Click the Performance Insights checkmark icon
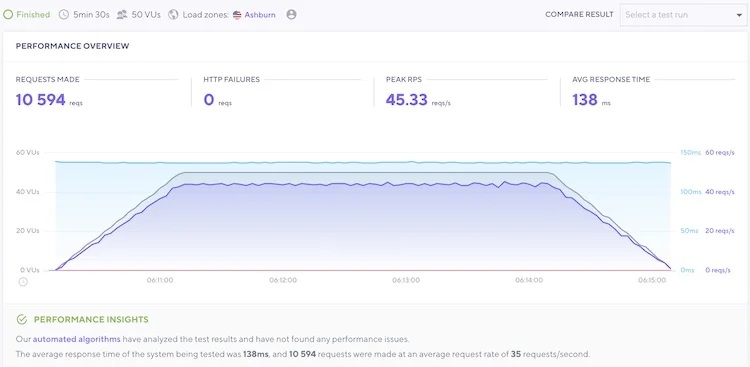Image resolution: width=750 pixels, height=367 pixels. [x=22, y=319]
